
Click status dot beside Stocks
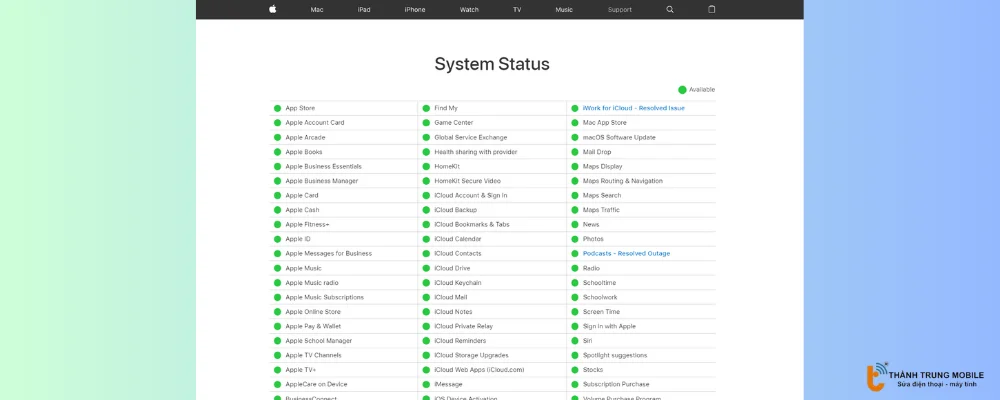[575, 369]
